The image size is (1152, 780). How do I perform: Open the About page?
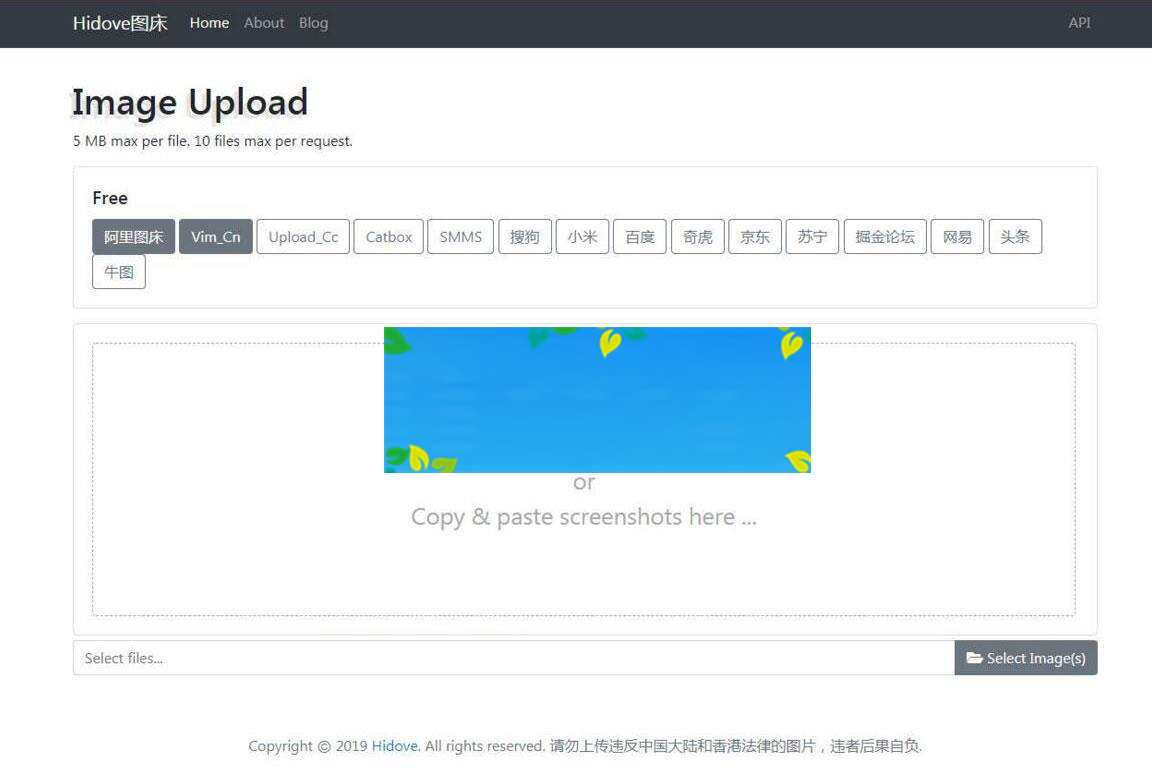pyautogui.click(x=263, y=22)
